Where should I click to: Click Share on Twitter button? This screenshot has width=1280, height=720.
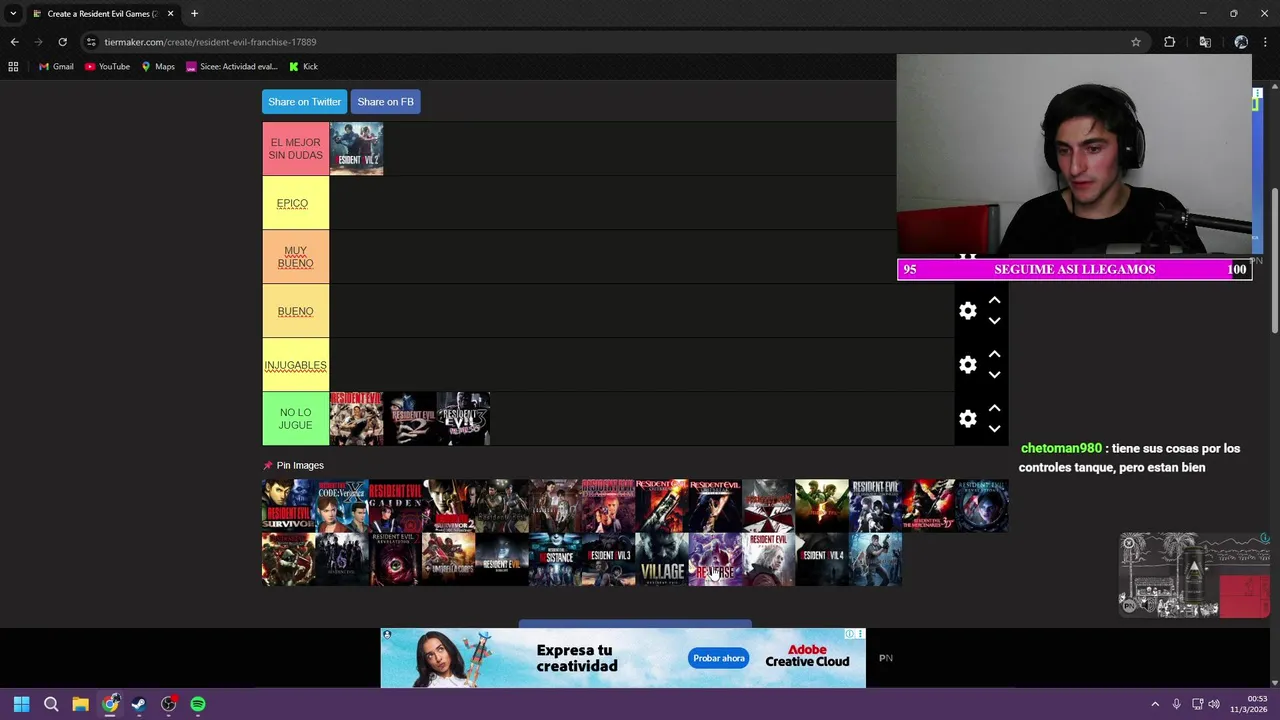[x=304, y=102]
